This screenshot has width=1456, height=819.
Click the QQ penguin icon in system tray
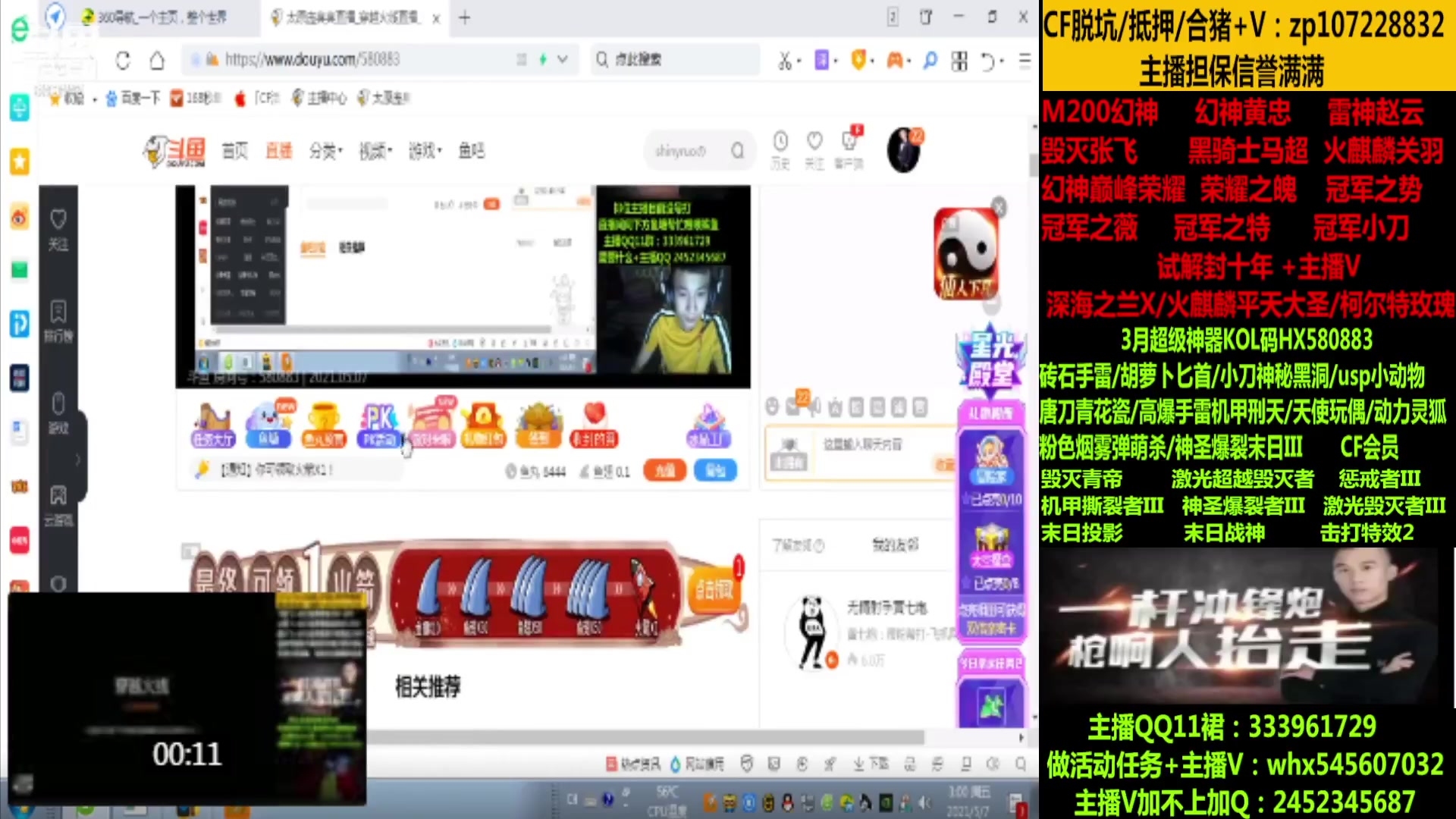tap(787, 802)
